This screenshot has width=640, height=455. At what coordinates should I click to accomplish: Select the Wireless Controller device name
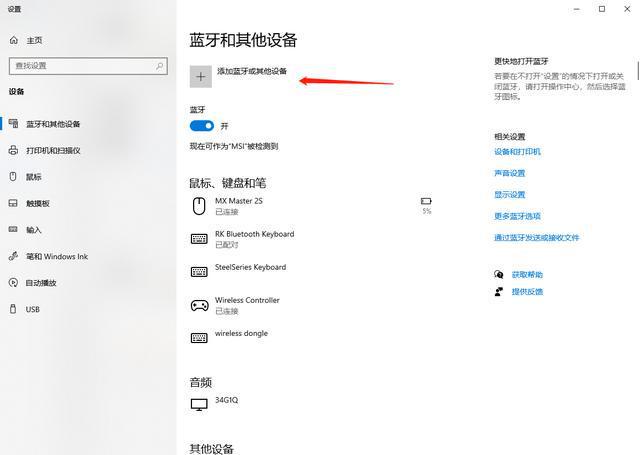247,300
